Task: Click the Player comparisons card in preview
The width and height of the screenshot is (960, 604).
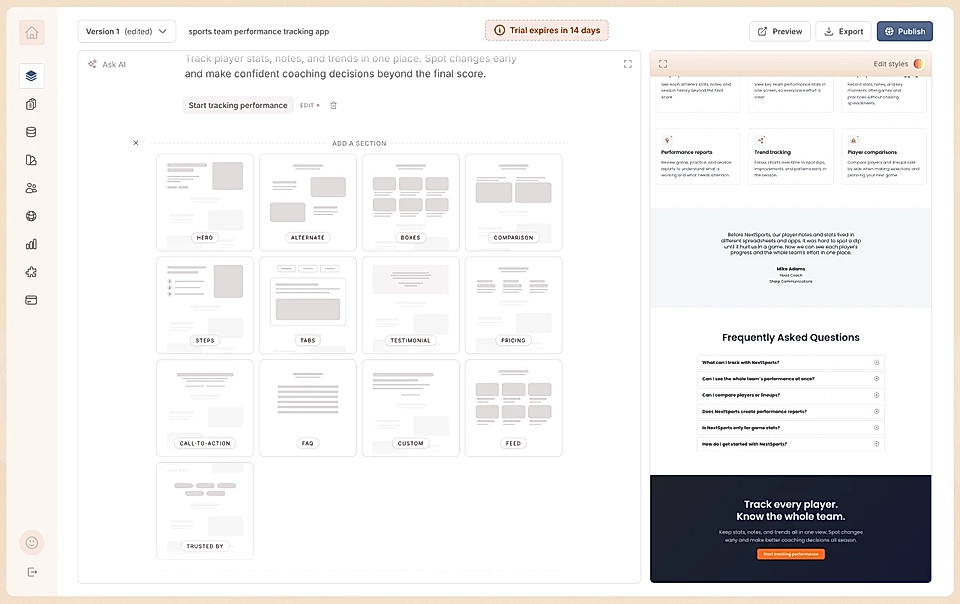Action: pyautogui.click(x=883, y=156)
